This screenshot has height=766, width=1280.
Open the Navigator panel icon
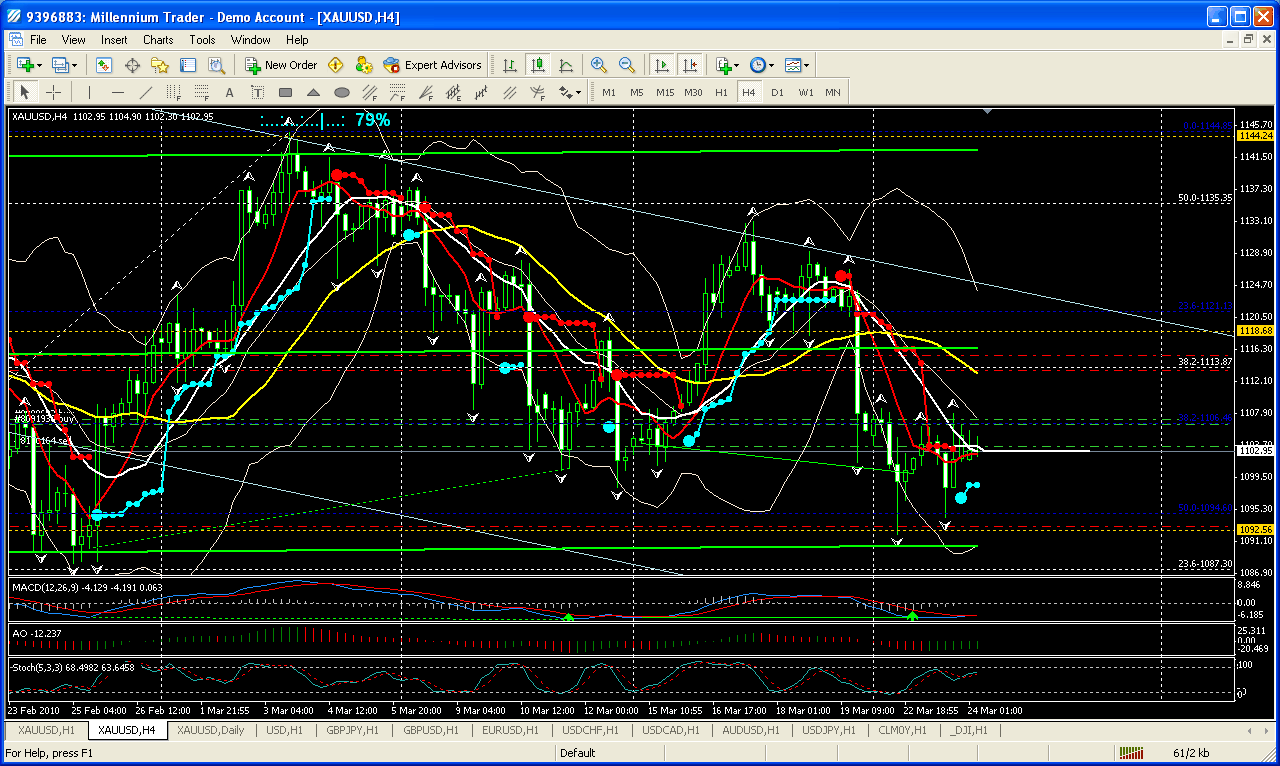160,65
